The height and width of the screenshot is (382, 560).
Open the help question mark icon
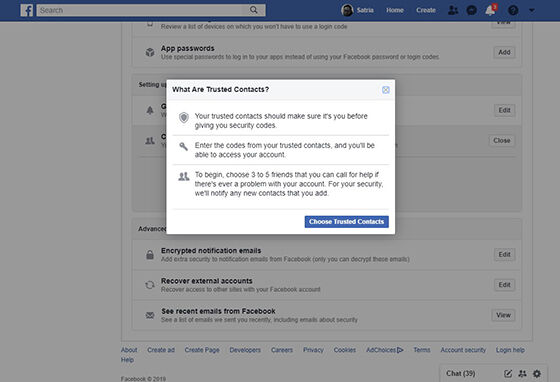tap(513, 10)
